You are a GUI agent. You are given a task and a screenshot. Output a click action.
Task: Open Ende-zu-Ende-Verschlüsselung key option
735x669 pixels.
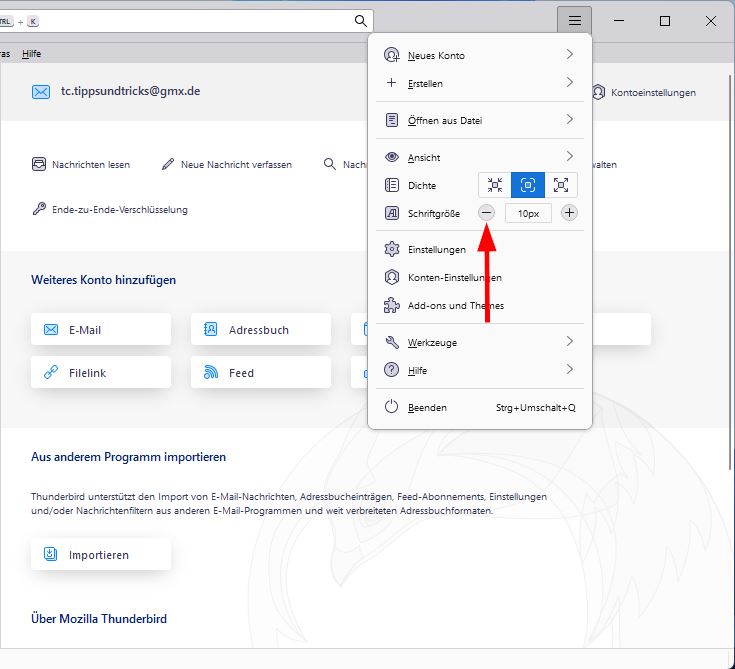click(x=40, y=209)
